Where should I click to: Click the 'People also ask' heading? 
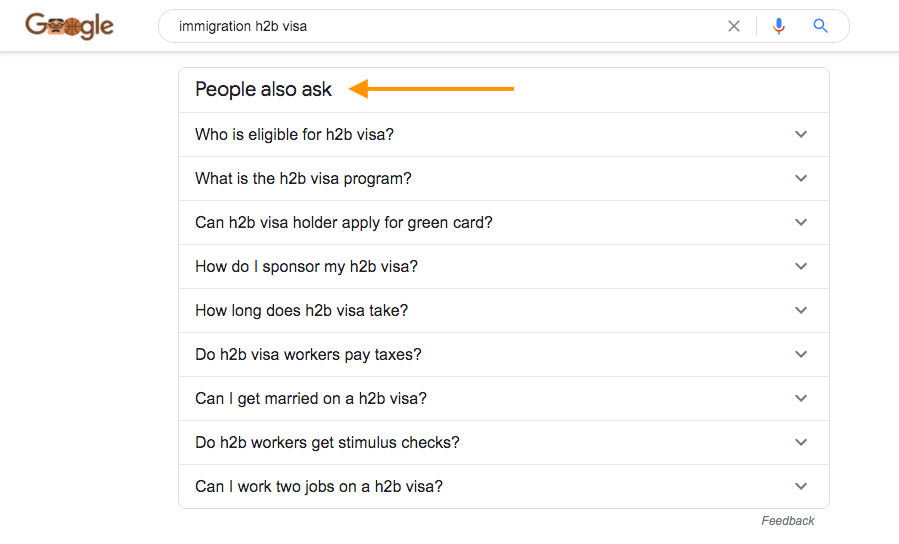click(x=263, y=89)
